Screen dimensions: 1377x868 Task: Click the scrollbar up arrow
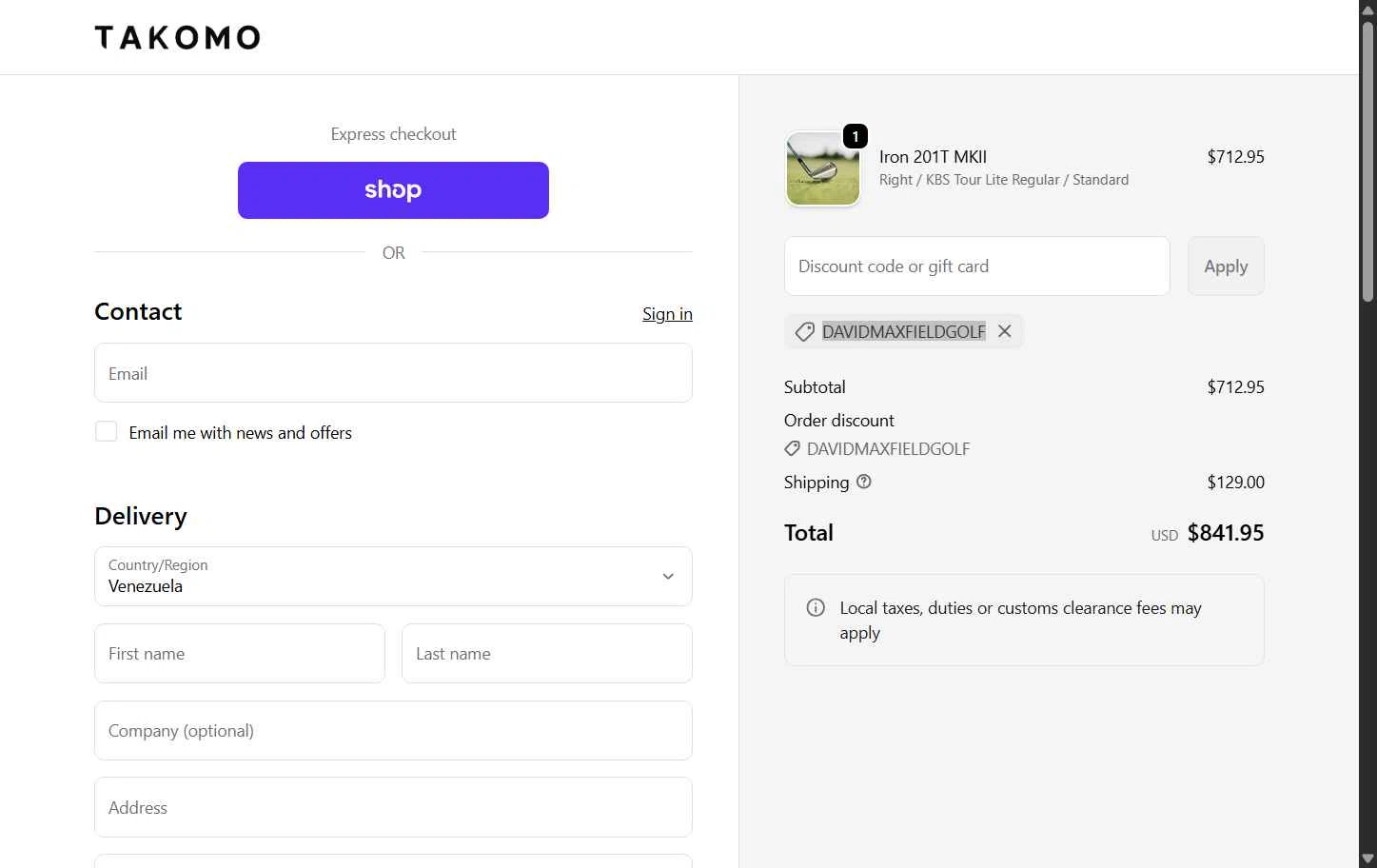click(x=1367, y=9)
